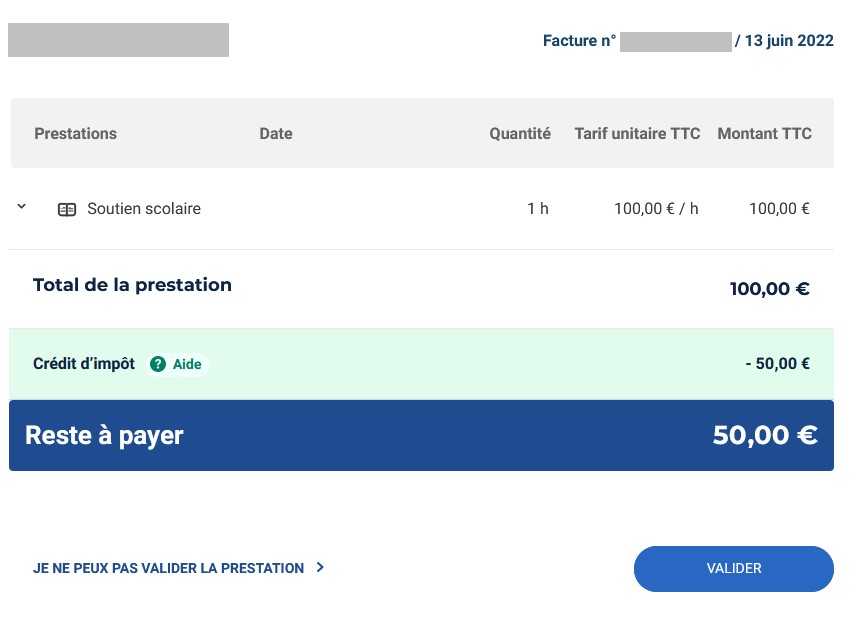The height and width of the screenshot is (623, 856).
Task: Click the Aide link next to Crédit d'impôt
Action: click(187, 364)
